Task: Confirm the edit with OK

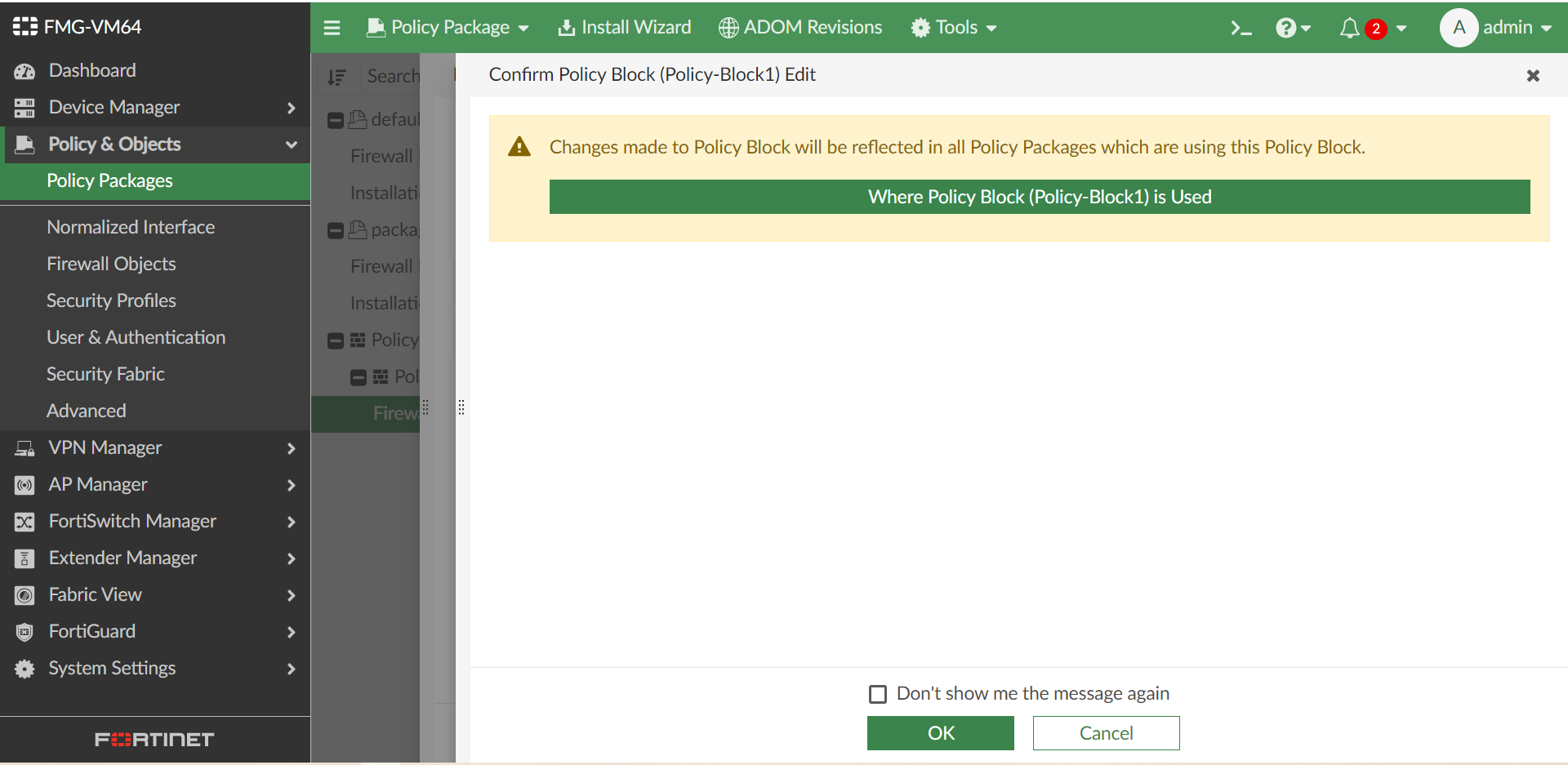Action: (x=940, y=732)
